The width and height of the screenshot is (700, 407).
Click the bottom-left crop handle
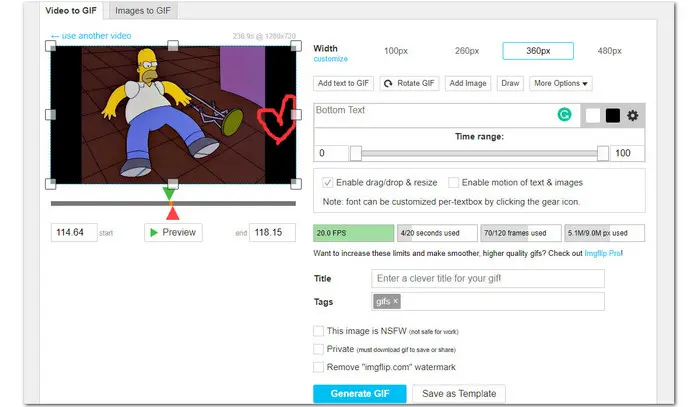[x=50, y=183]
